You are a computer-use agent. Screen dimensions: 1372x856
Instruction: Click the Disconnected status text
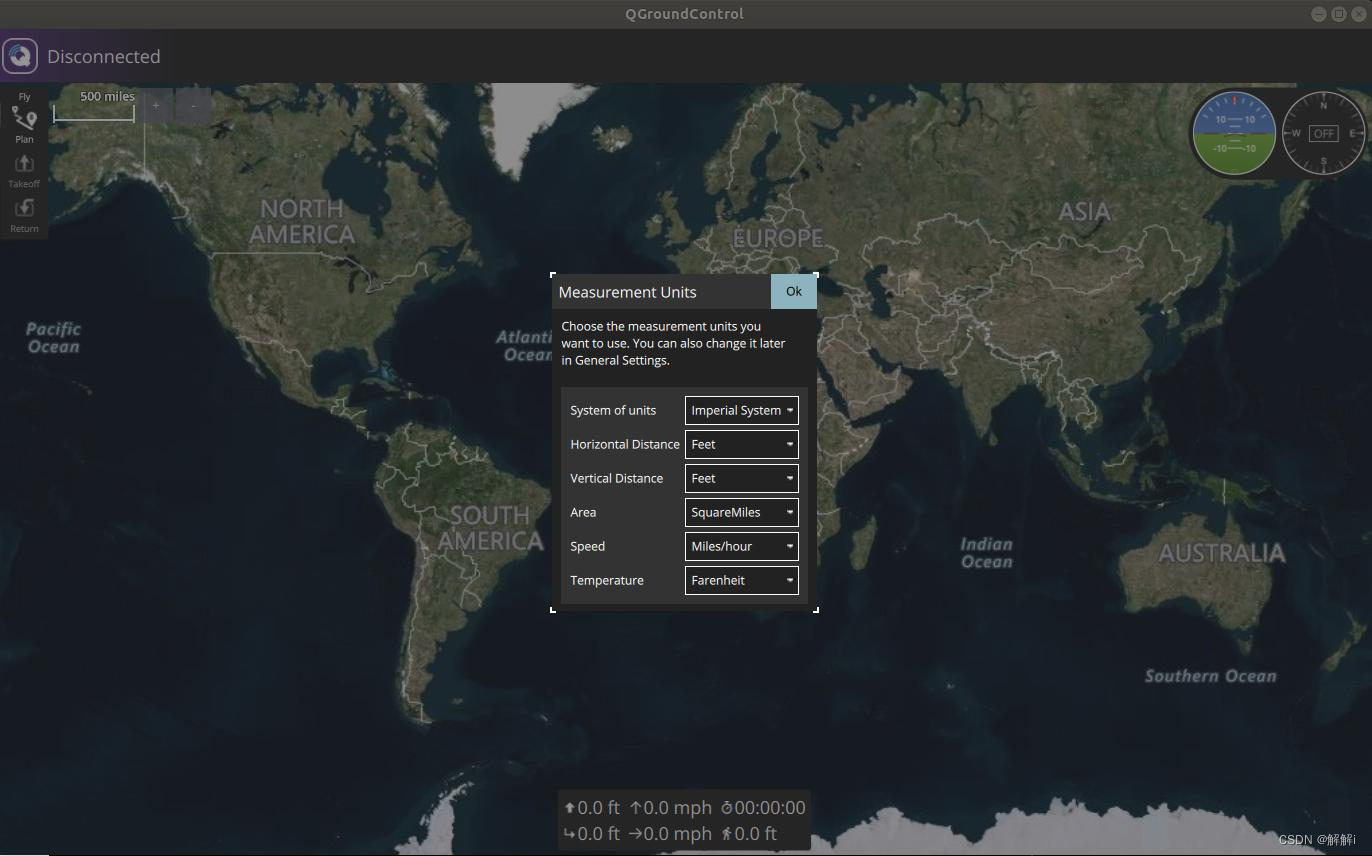tap(104, 57)
